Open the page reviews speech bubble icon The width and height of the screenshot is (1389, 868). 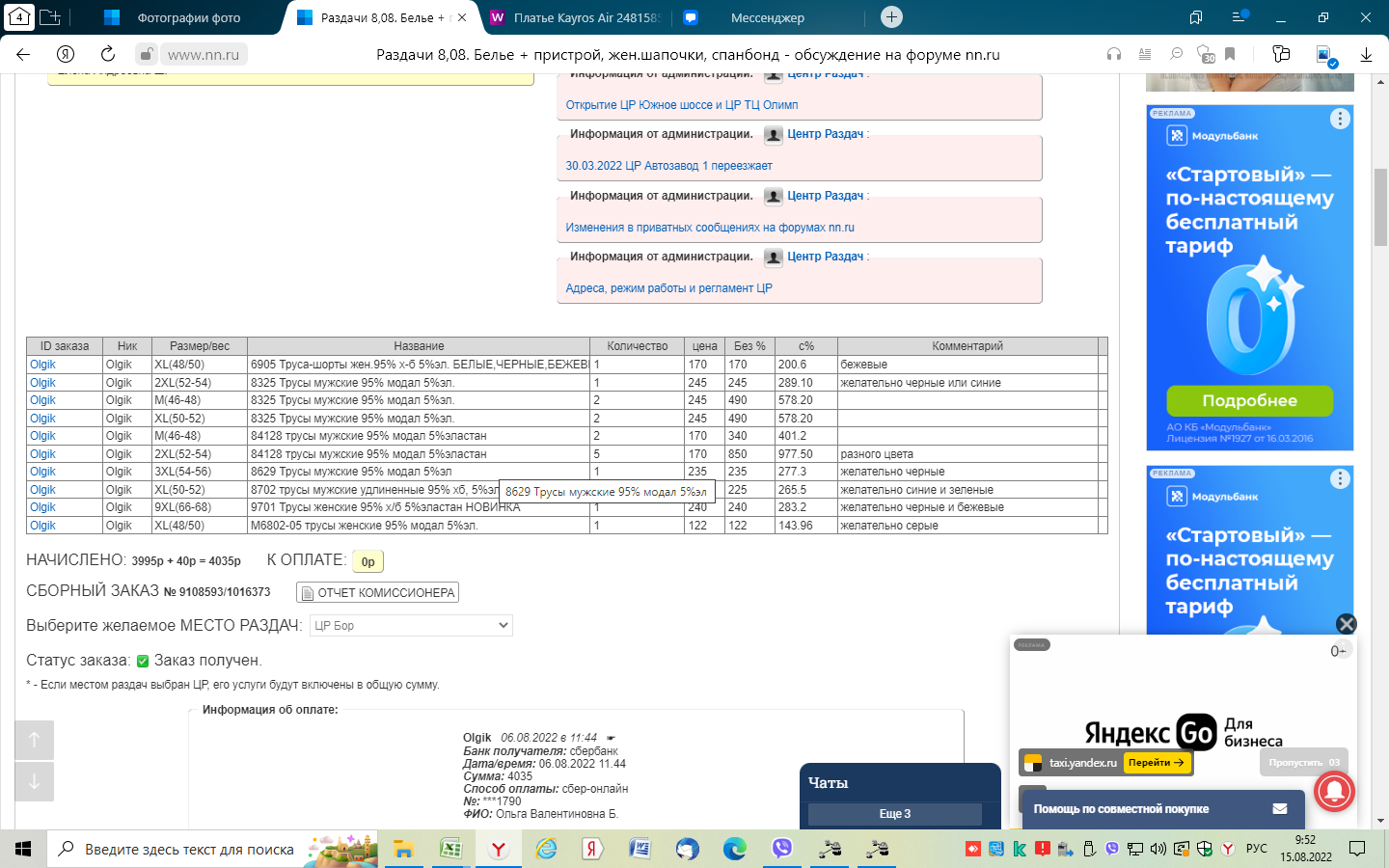[1176, 54]
